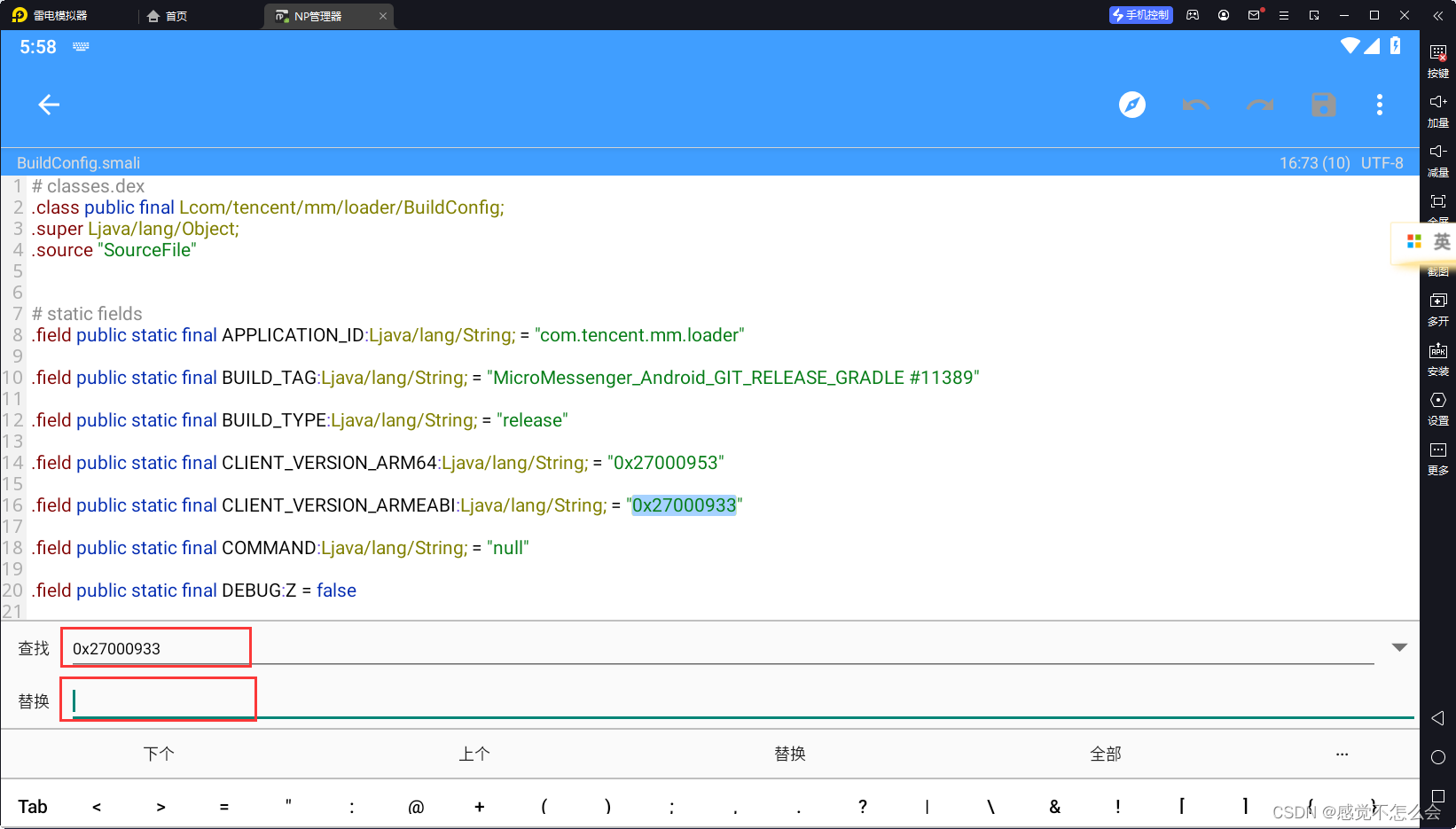Click the keyboard icon in Android status bar

(x=81, y=46)
